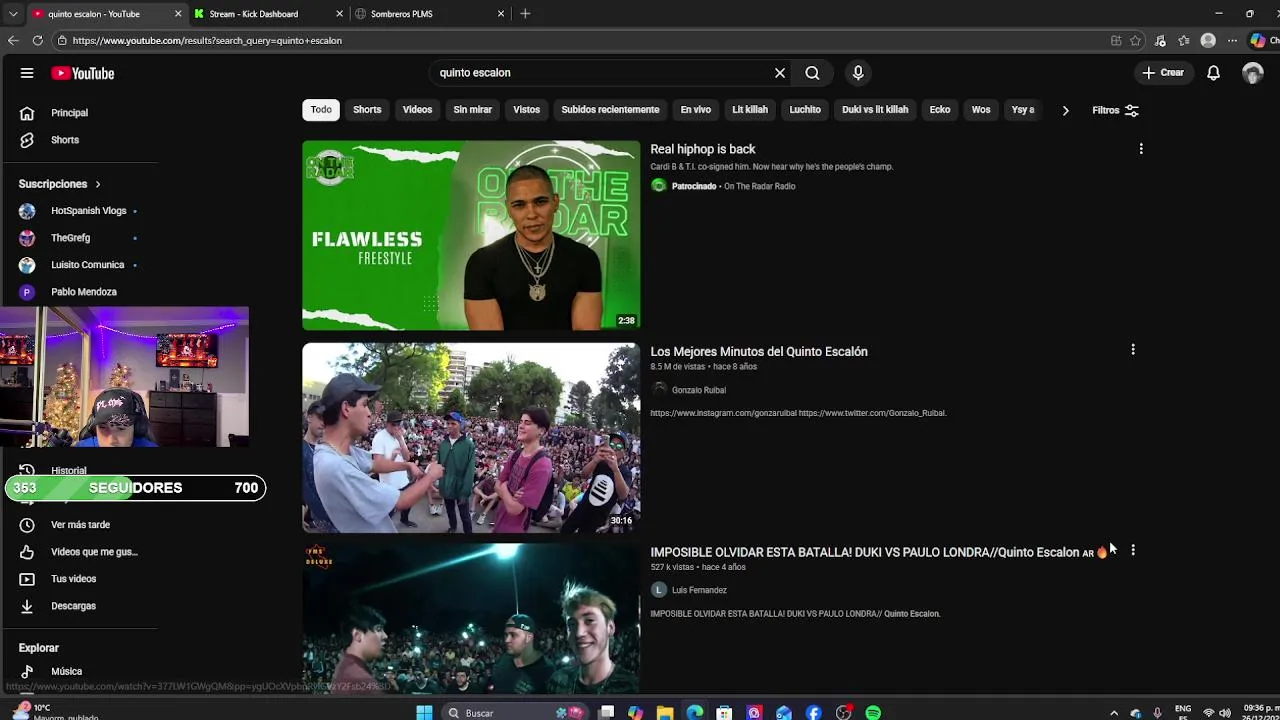Image resolution: width=1280 pixels, height=720 pixels.
Task: Close the quinto escalon YouTube tab
Action: 178,14
